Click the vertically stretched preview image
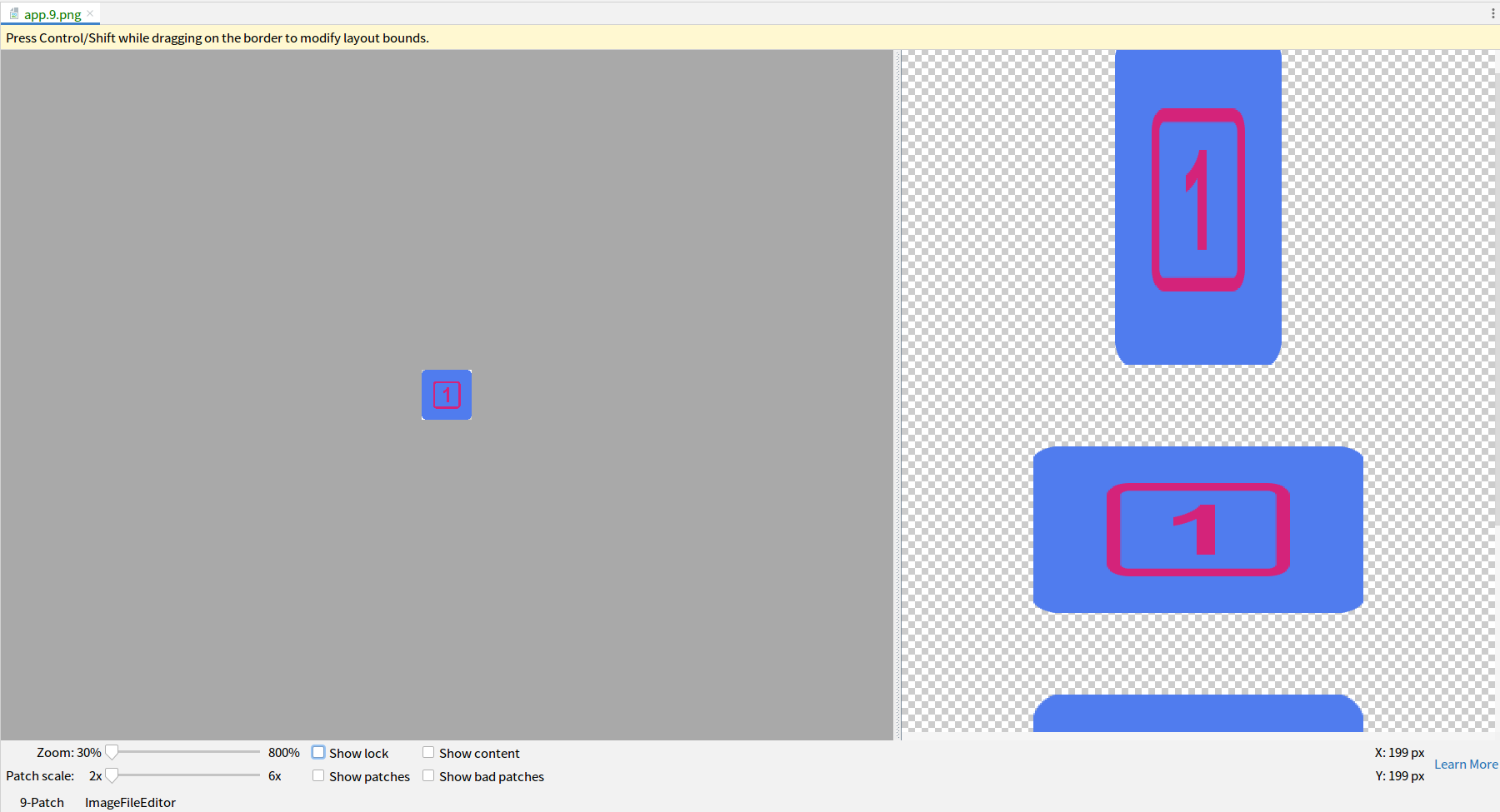 (x=1198, y=207)
